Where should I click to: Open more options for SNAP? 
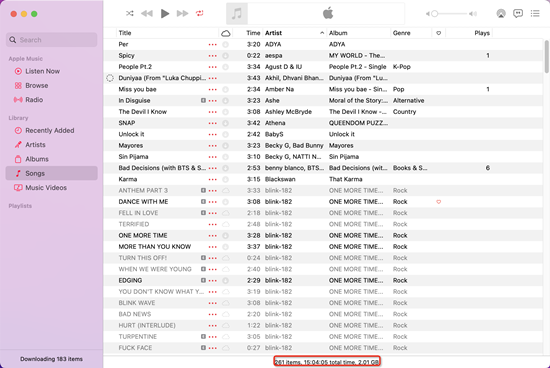[x=213, y=123]
